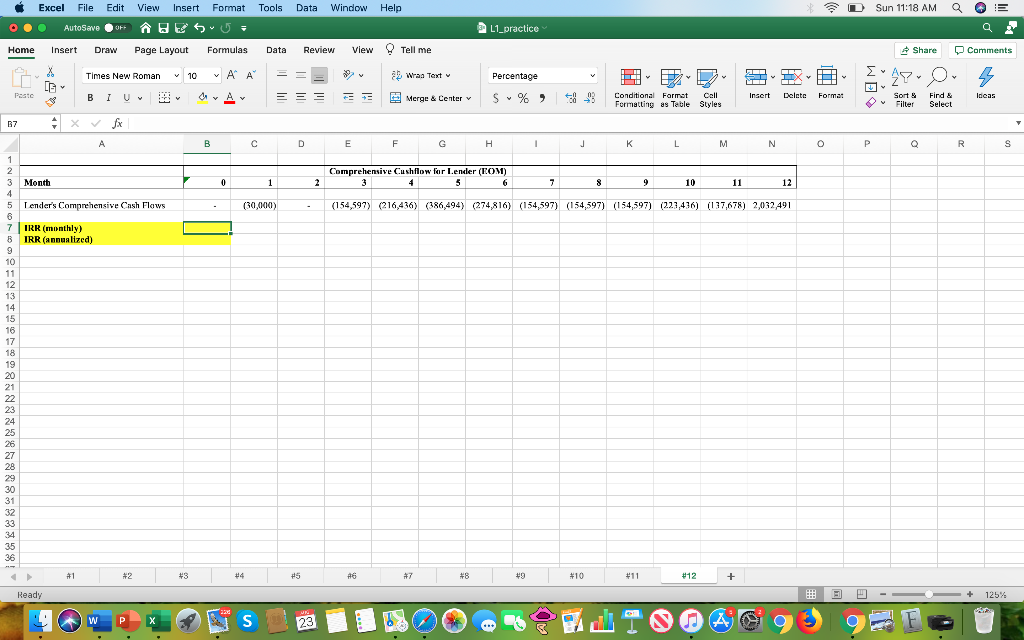
Task: Click the Delete cells icon
Action: [795, 84]
